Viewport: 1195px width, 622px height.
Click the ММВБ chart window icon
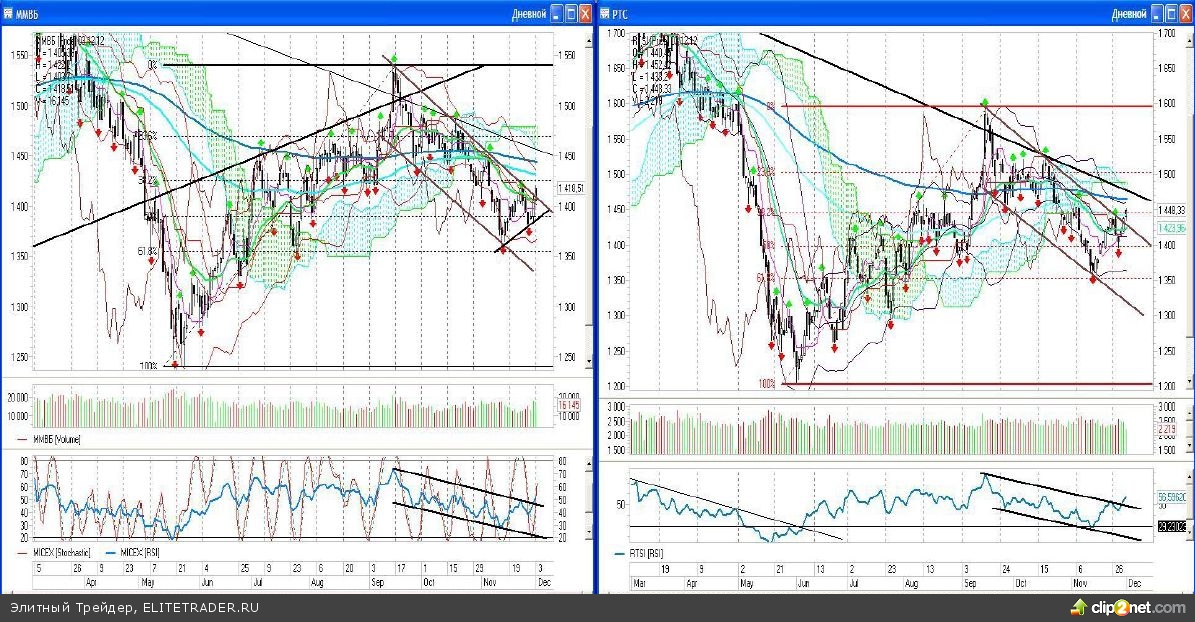8,13
